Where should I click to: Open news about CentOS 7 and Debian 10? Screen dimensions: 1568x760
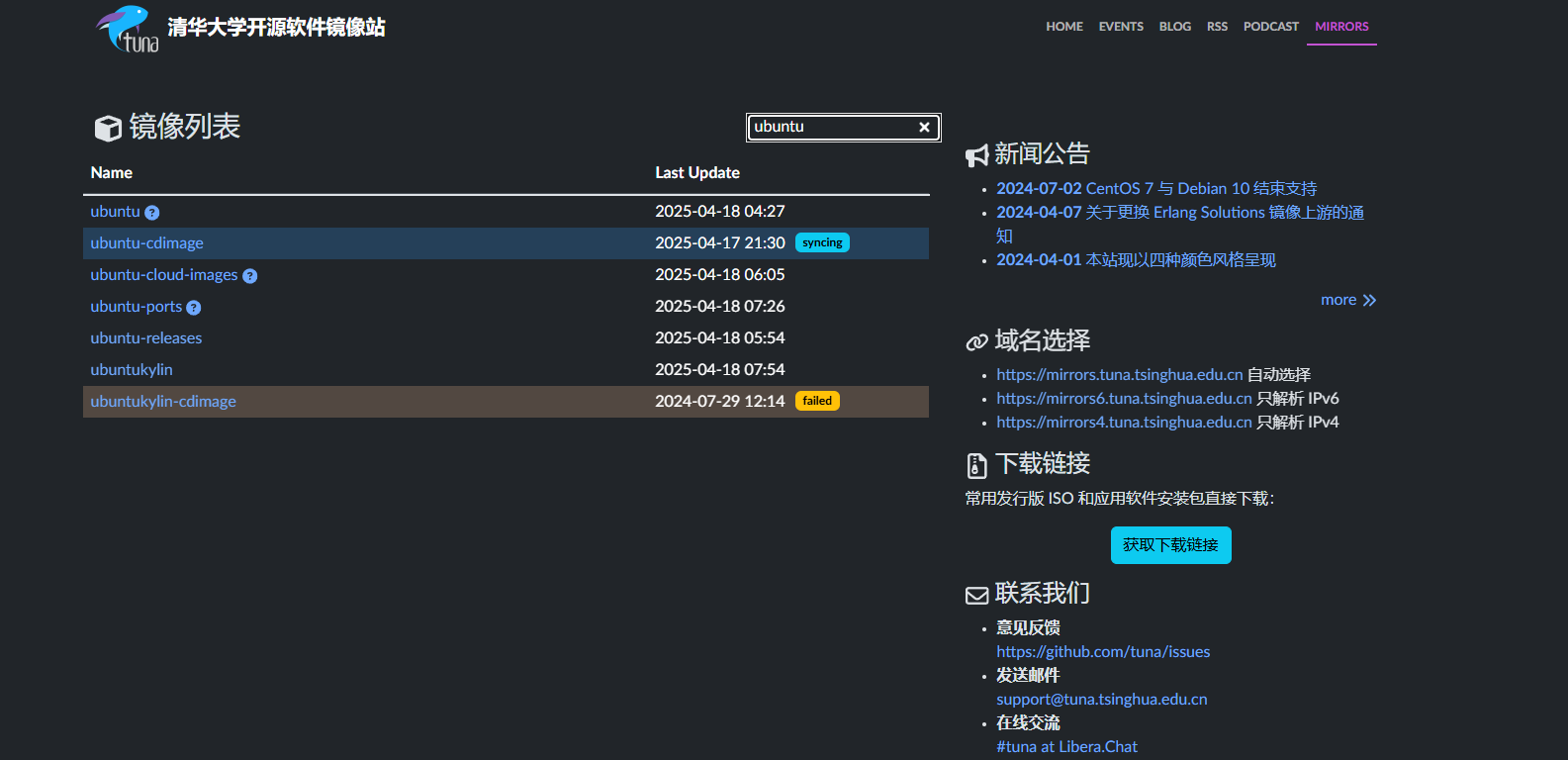pos(1156,189)
